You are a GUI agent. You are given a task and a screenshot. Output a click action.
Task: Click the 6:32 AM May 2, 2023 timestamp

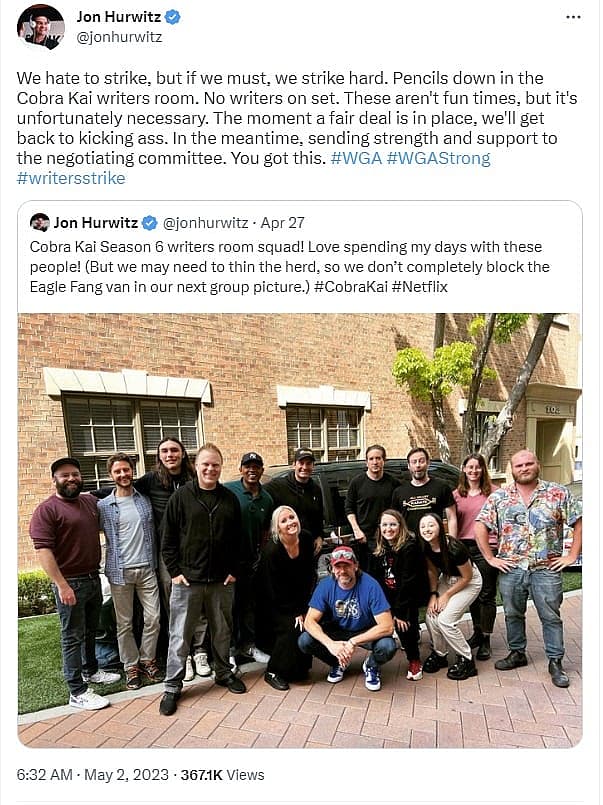pos(92,775)
